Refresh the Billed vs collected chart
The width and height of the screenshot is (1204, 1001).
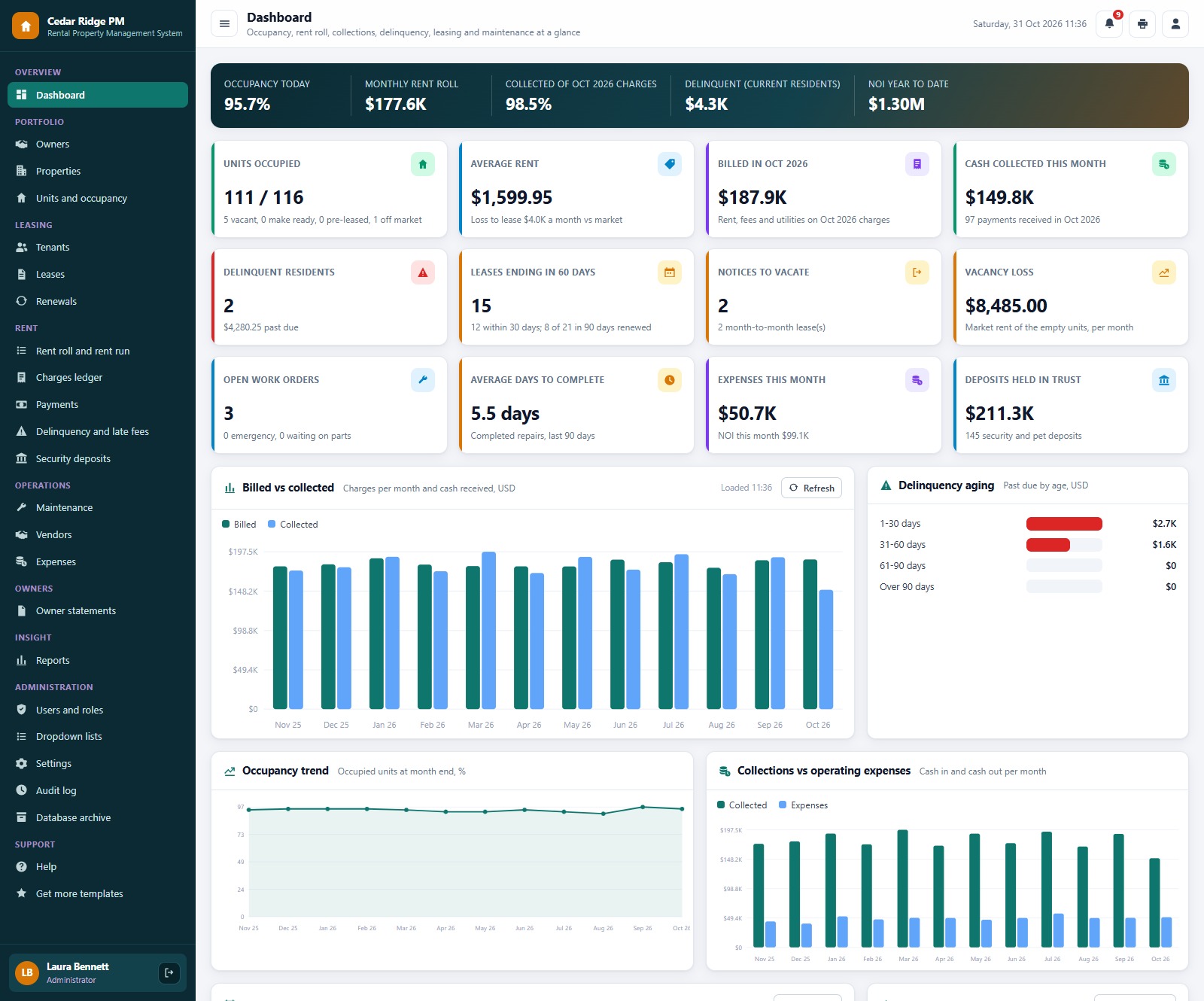pos(811,488)
